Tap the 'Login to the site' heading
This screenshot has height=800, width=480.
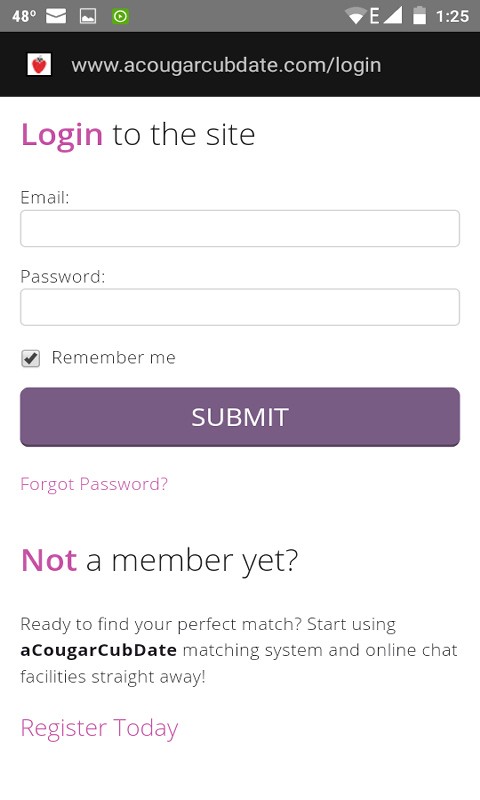coord(138,135)
